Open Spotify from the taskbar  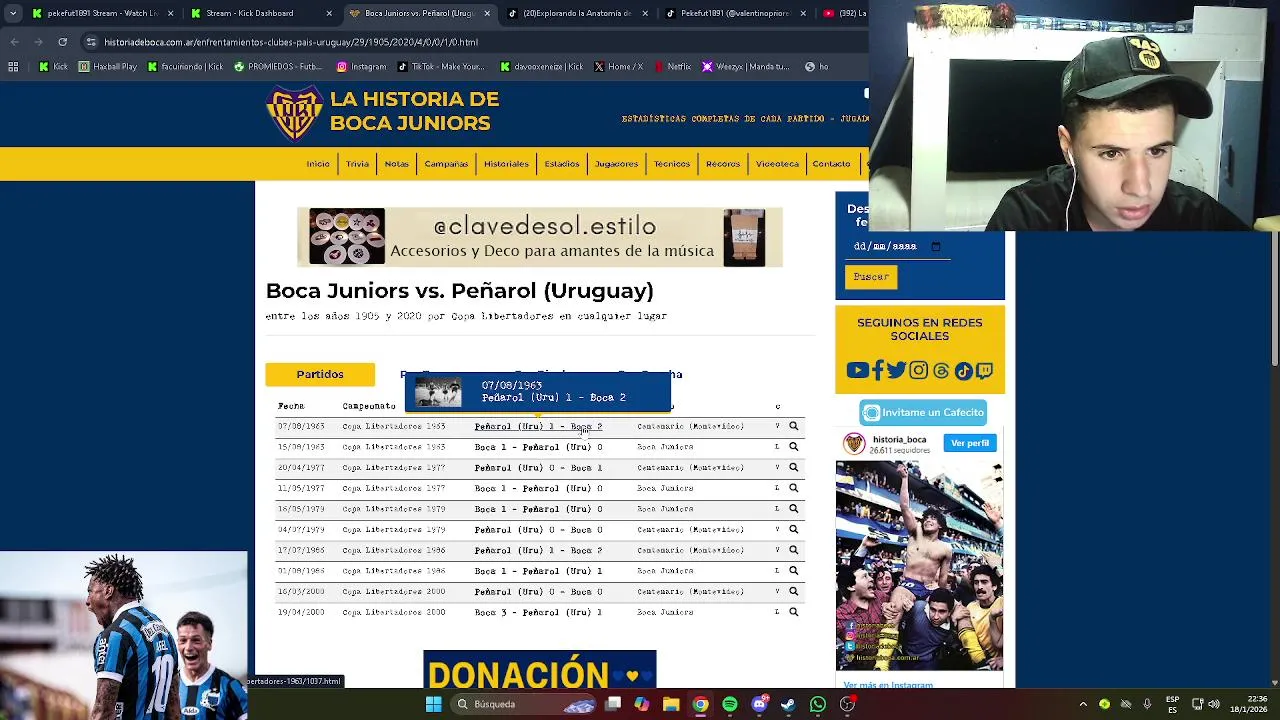(730, 704)
